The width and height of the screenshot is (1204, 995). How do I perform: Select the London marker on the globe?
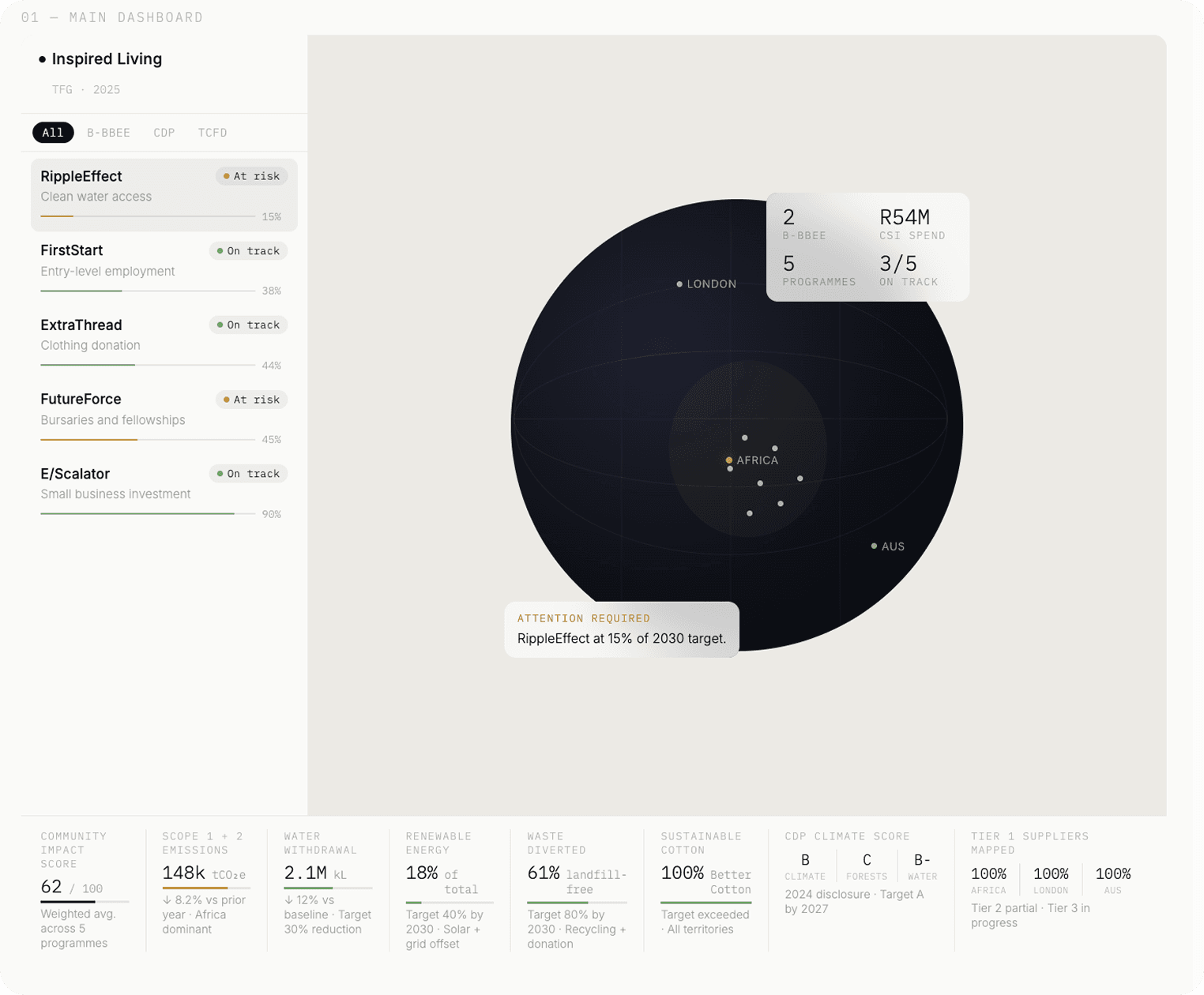(679, 284)
